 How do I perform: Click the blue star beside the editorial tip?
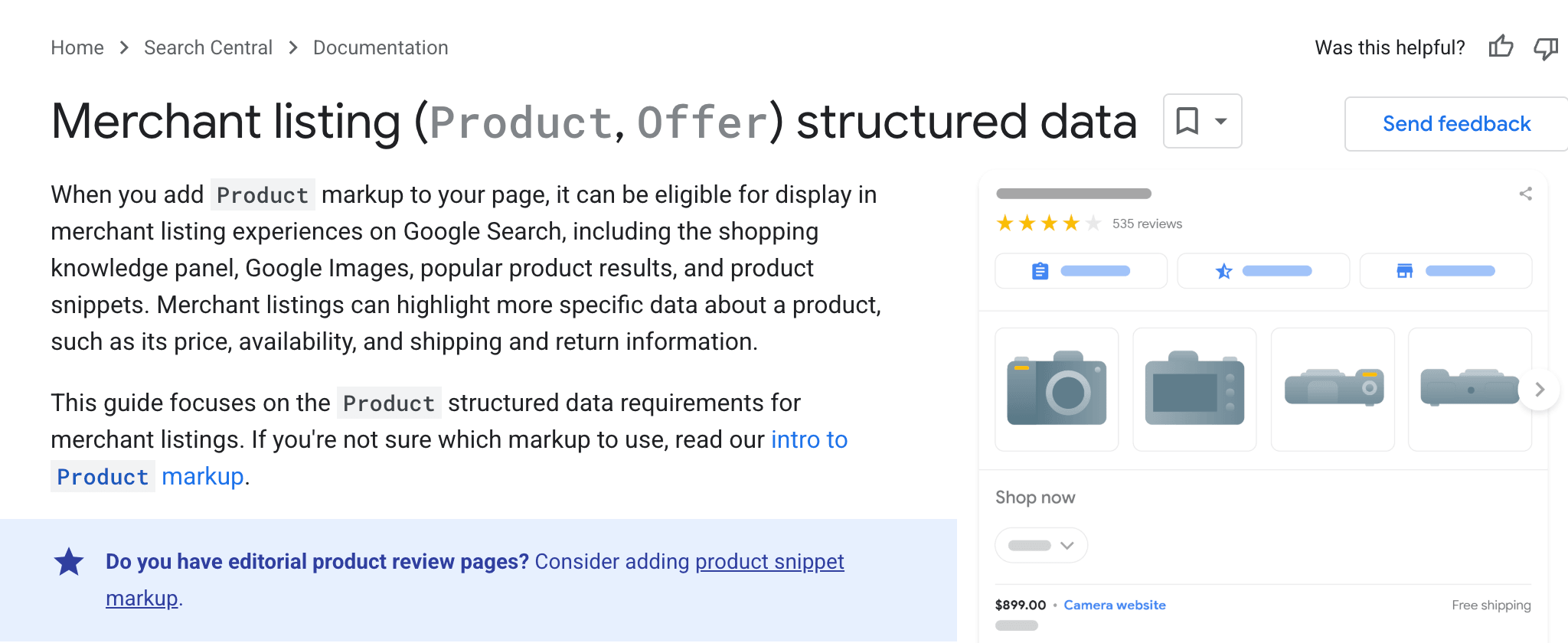click(x=69, y=561)
